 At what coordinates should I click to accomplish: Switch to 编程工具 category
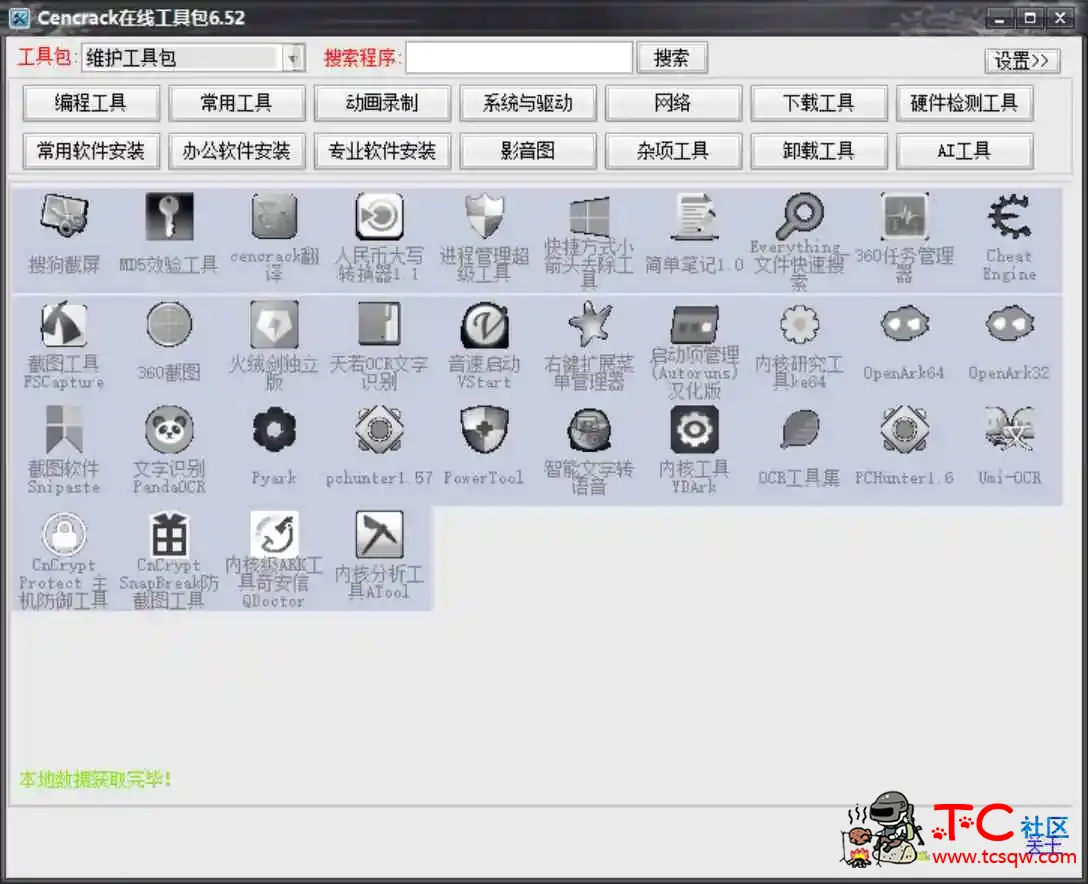(91, 103)
